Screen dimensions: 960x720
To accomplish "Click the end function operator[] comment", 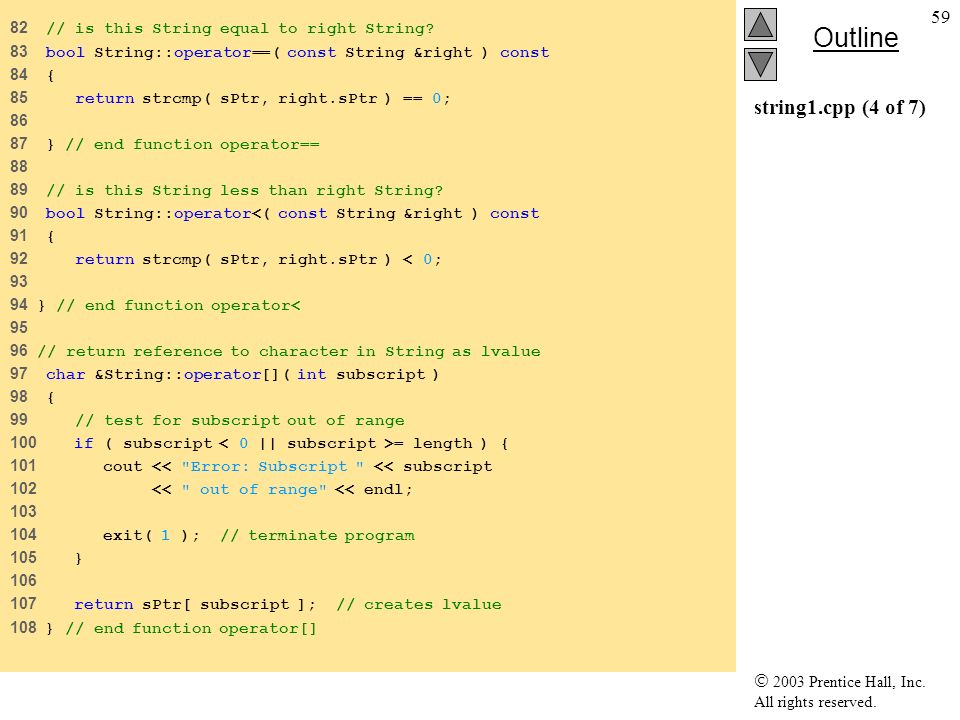I will point(191,629).
